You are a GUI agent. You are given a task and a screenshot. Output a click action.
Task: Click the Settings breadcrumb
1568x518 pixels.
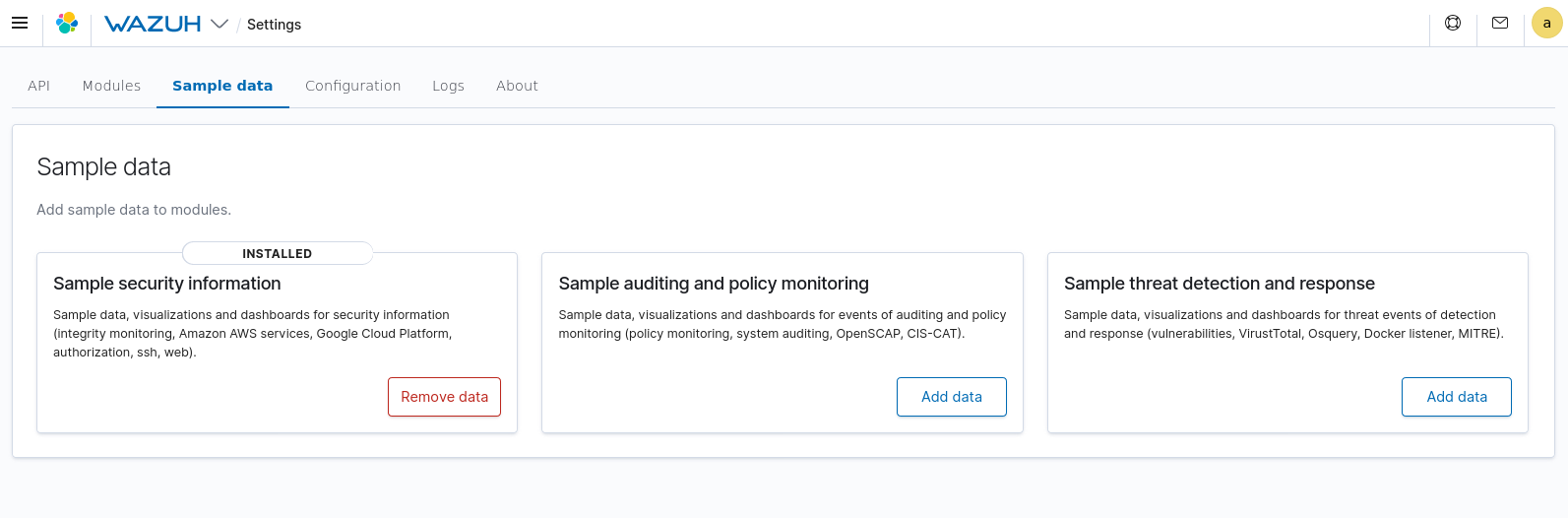pyautogui.click(x=274, y=25)
